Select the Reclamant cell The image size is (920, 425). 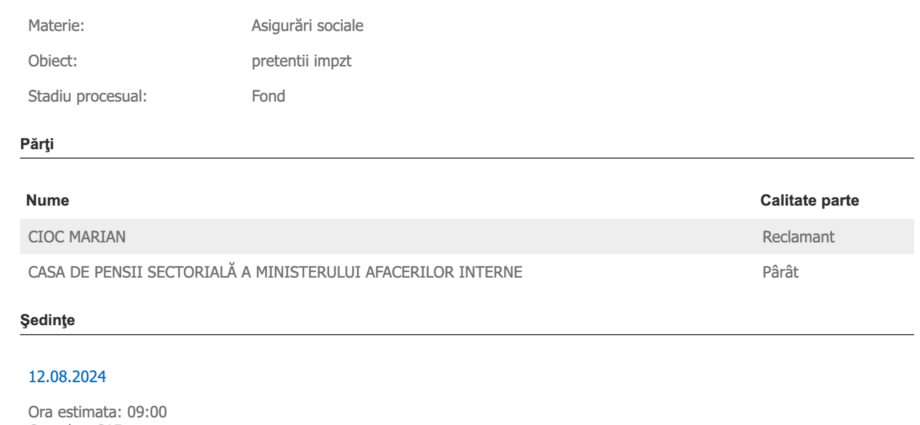coord(798,237)
